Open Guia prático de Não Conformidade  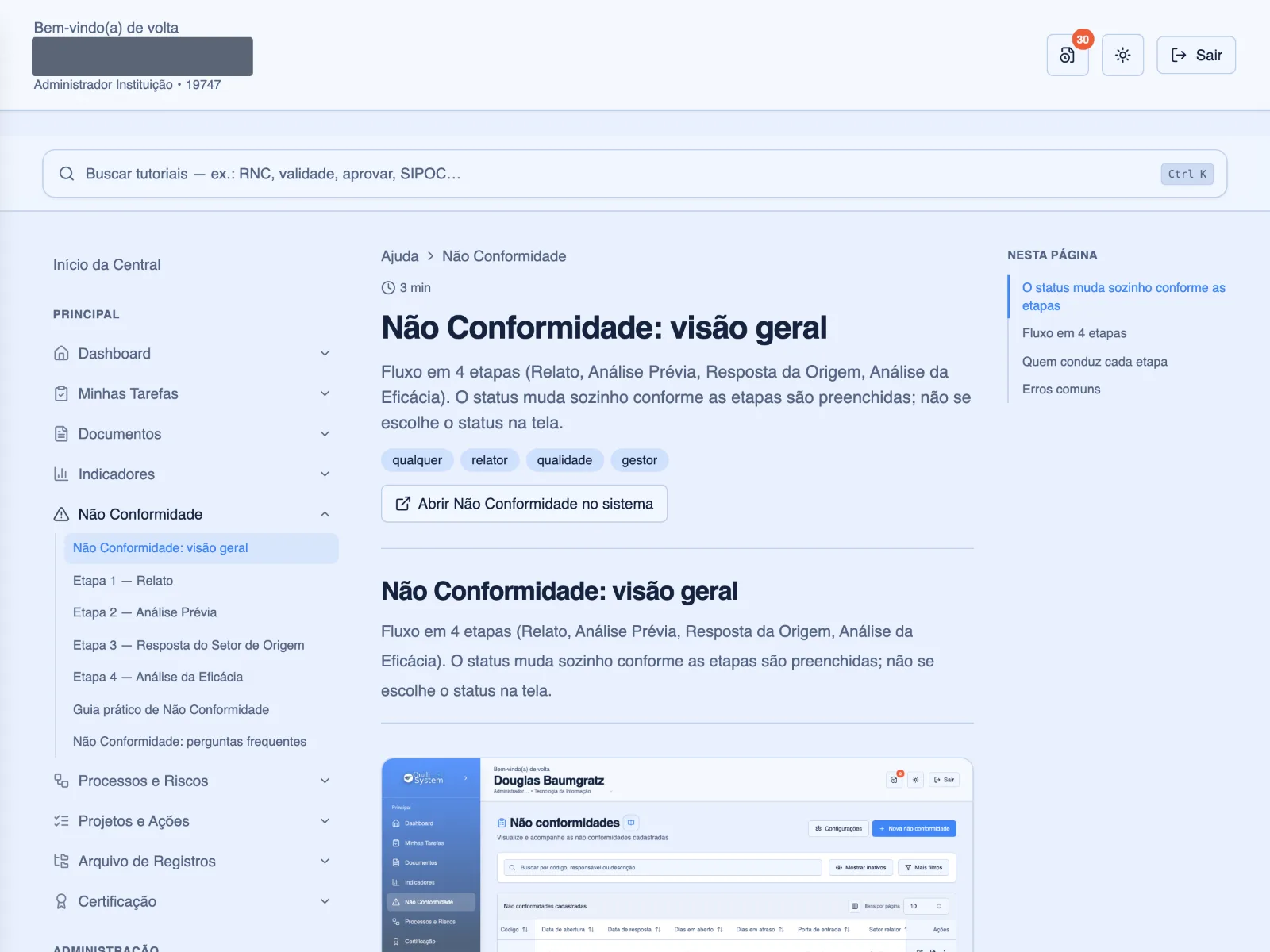pos(171,709)
